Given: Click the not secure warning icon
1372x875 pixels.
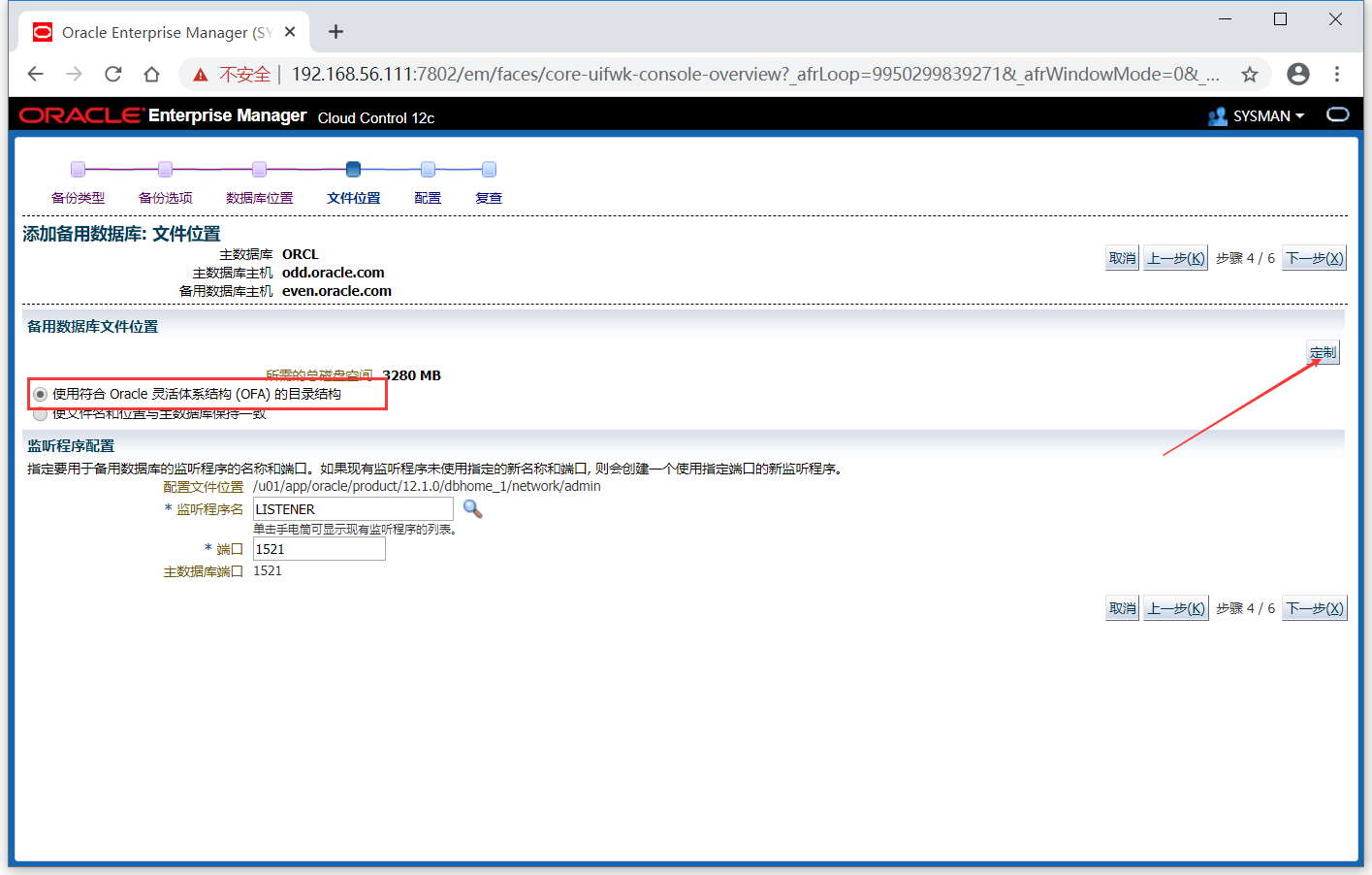Looking at the screenshot, I should [201, 75].
